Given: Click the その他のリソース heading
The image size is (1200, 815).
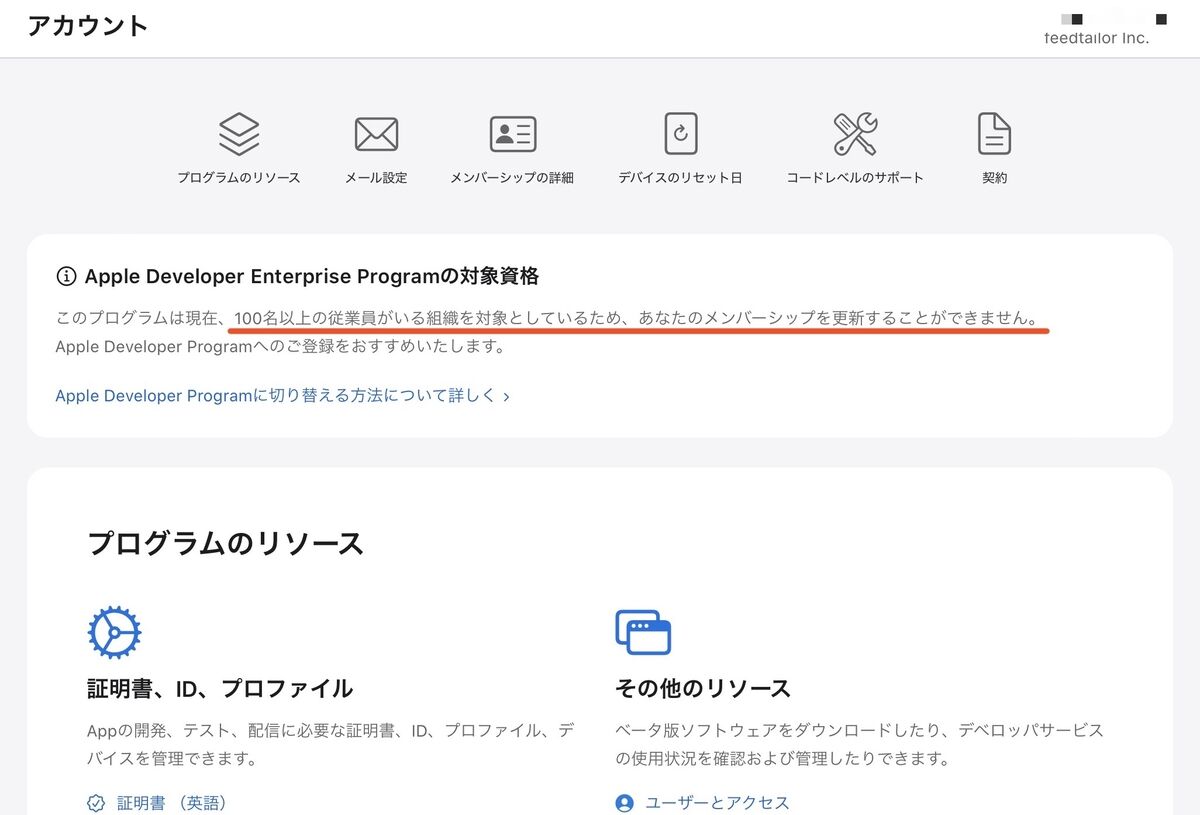Looking at the screenshot, I should [703, 689].
